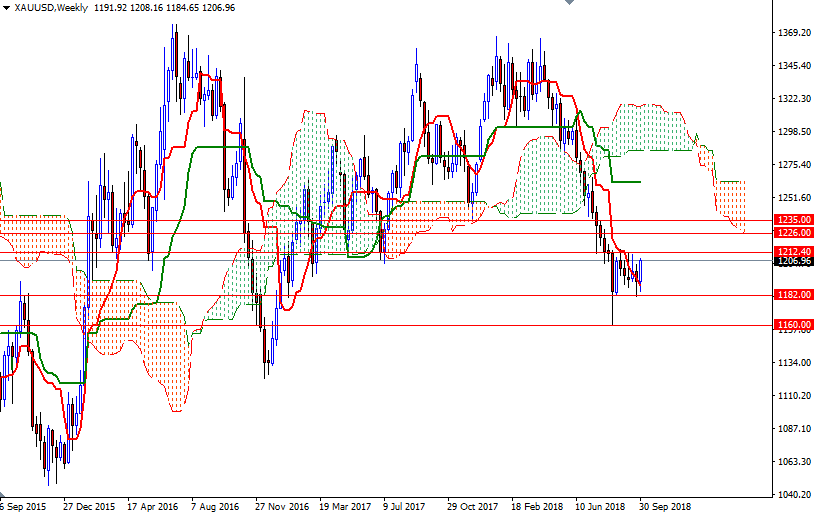Click the gray chart shift marker at top
Image resolution: width=814 pixels, height=514 pixels.
click(569, 2)
